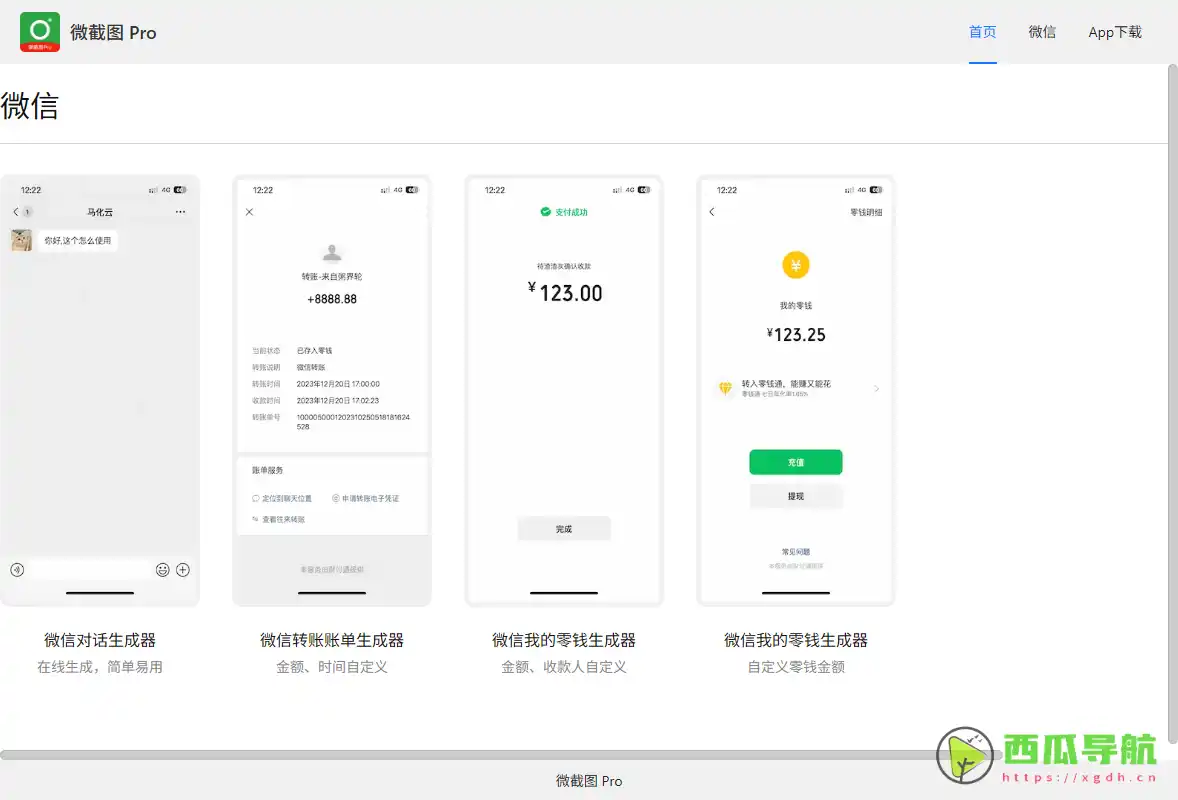
Task: Click the grey user avatar above 转账 text
Action: (331, 252)
